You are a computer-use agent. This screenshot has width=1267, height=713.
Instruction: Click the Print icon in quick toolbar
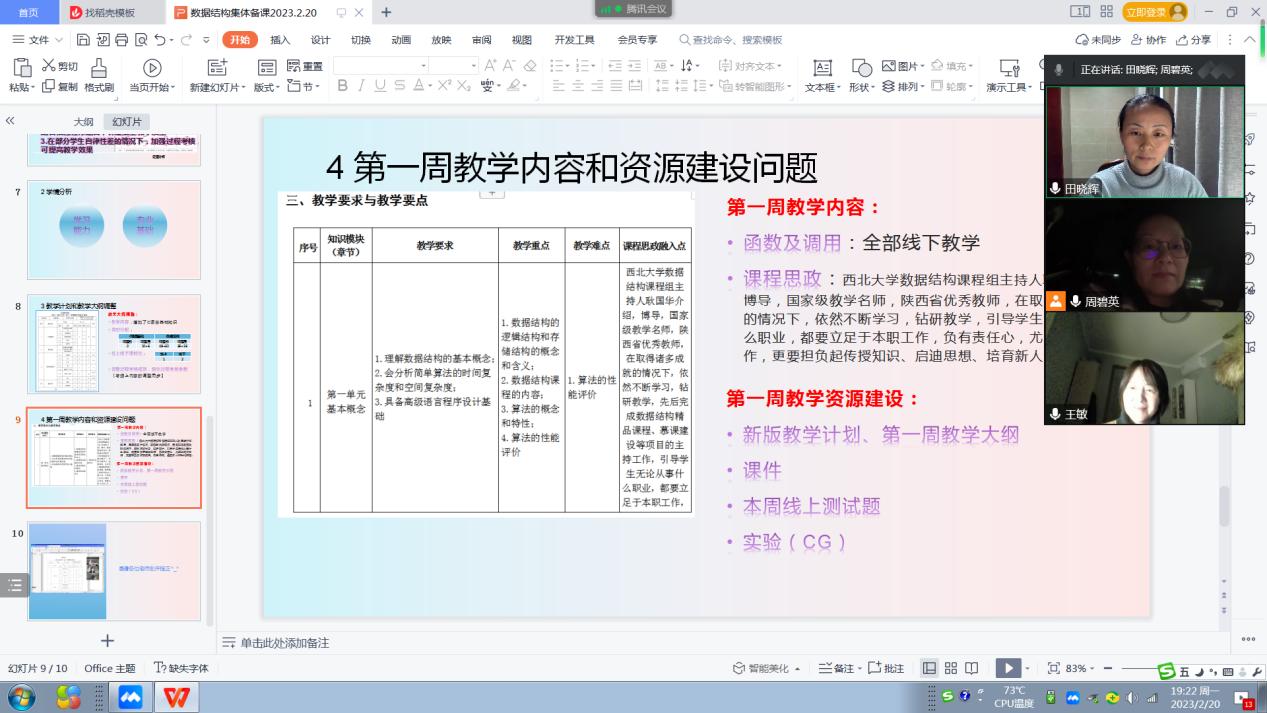(x=122, y=40)
